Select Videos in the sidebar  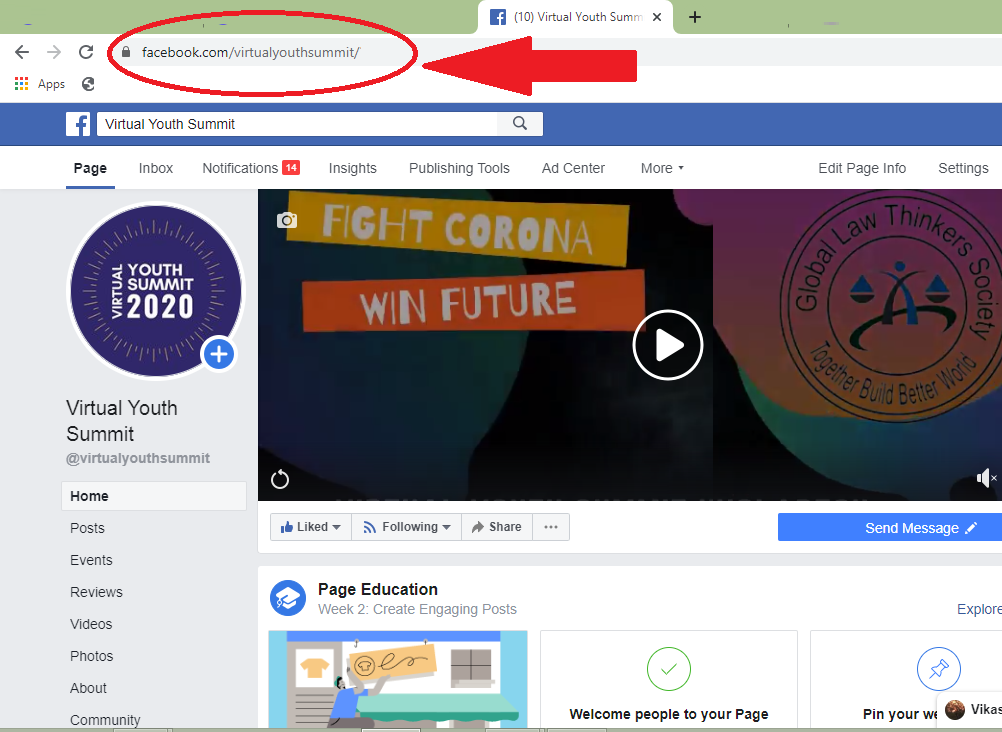pyautogui.click(x=91, y=624)
